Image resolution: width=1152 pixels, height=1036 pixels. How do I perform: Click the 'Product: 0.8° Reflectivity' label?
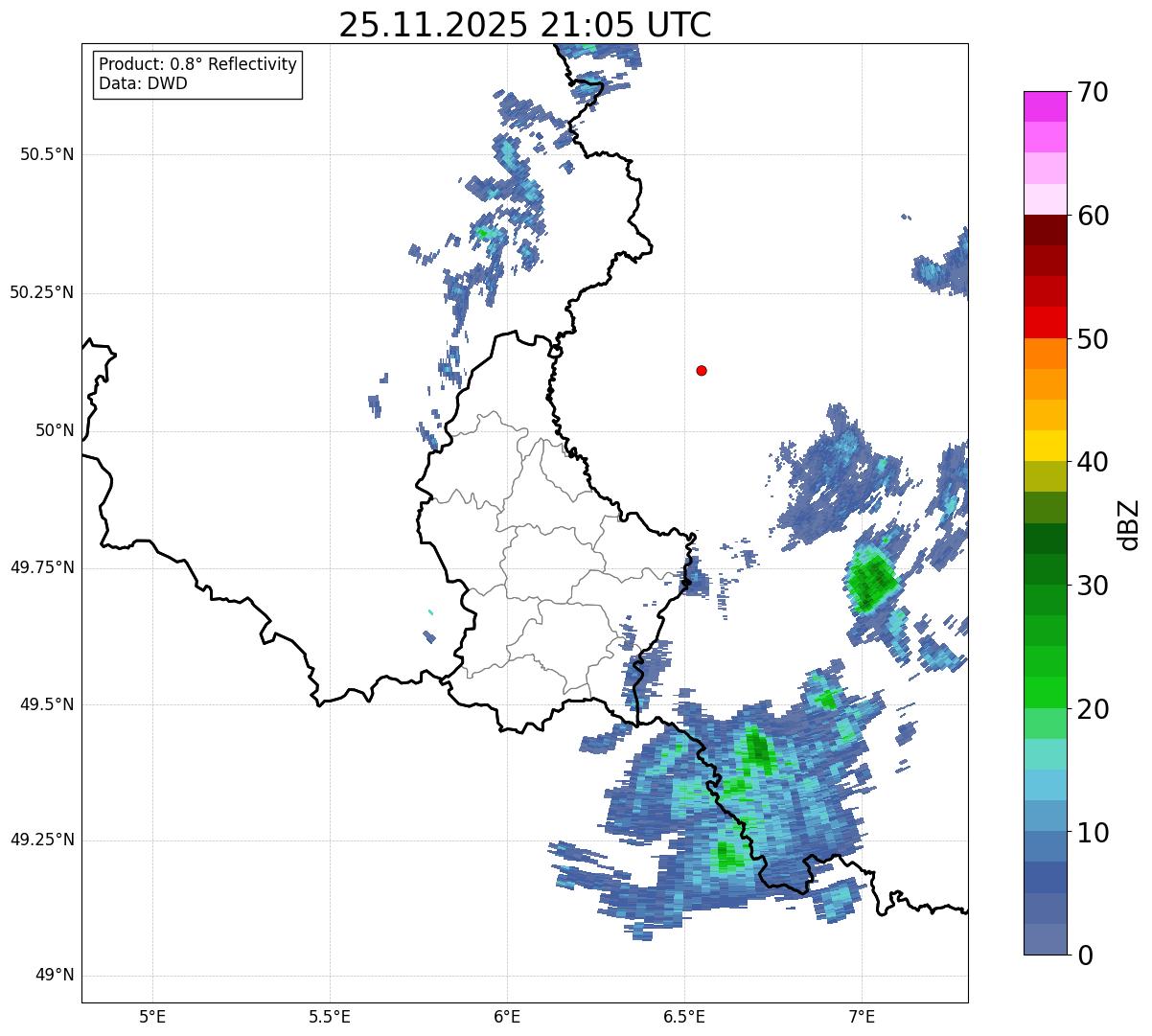click(x=198, y=64)
